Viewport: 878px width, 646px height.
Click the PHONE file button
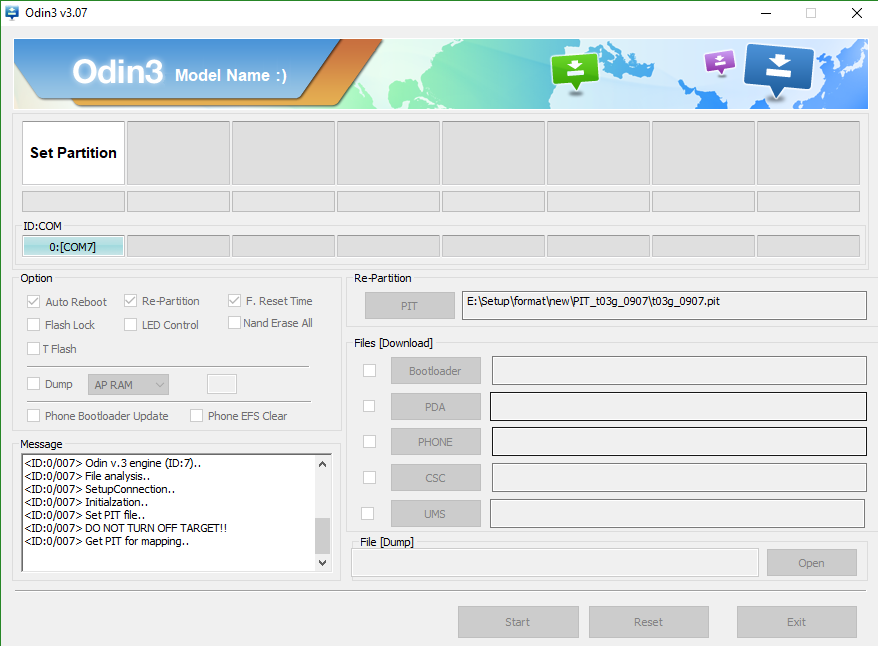(436, 442)
